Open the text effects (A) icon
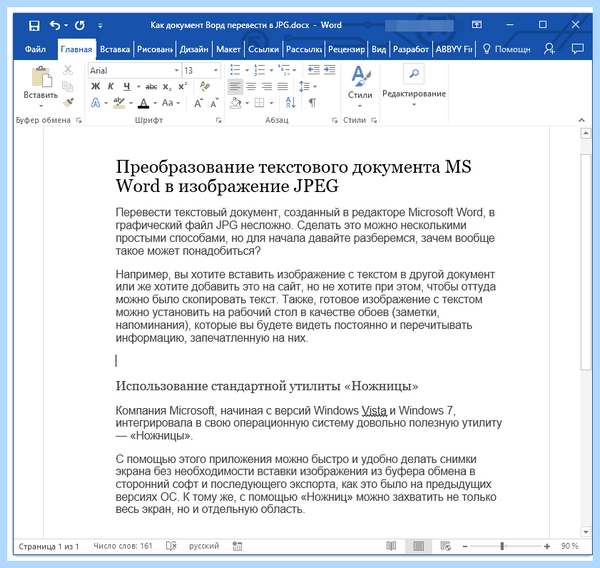Image resolution: width=600 pixels, height=568 pixels. (96, 103)
